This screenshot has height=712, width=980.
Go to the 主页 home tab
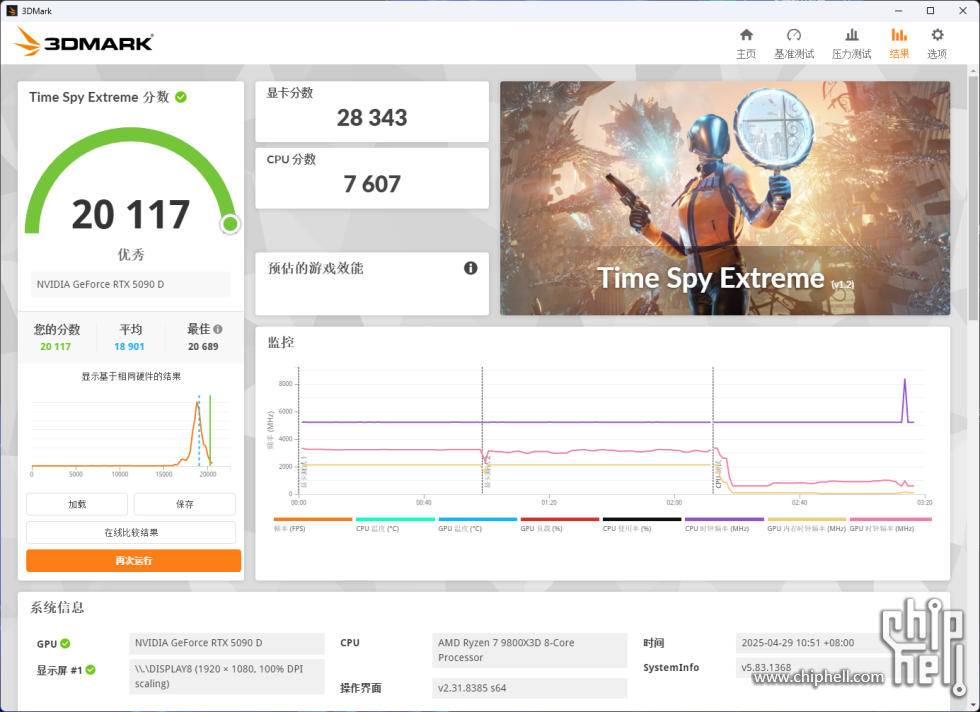tap(746, 43)
